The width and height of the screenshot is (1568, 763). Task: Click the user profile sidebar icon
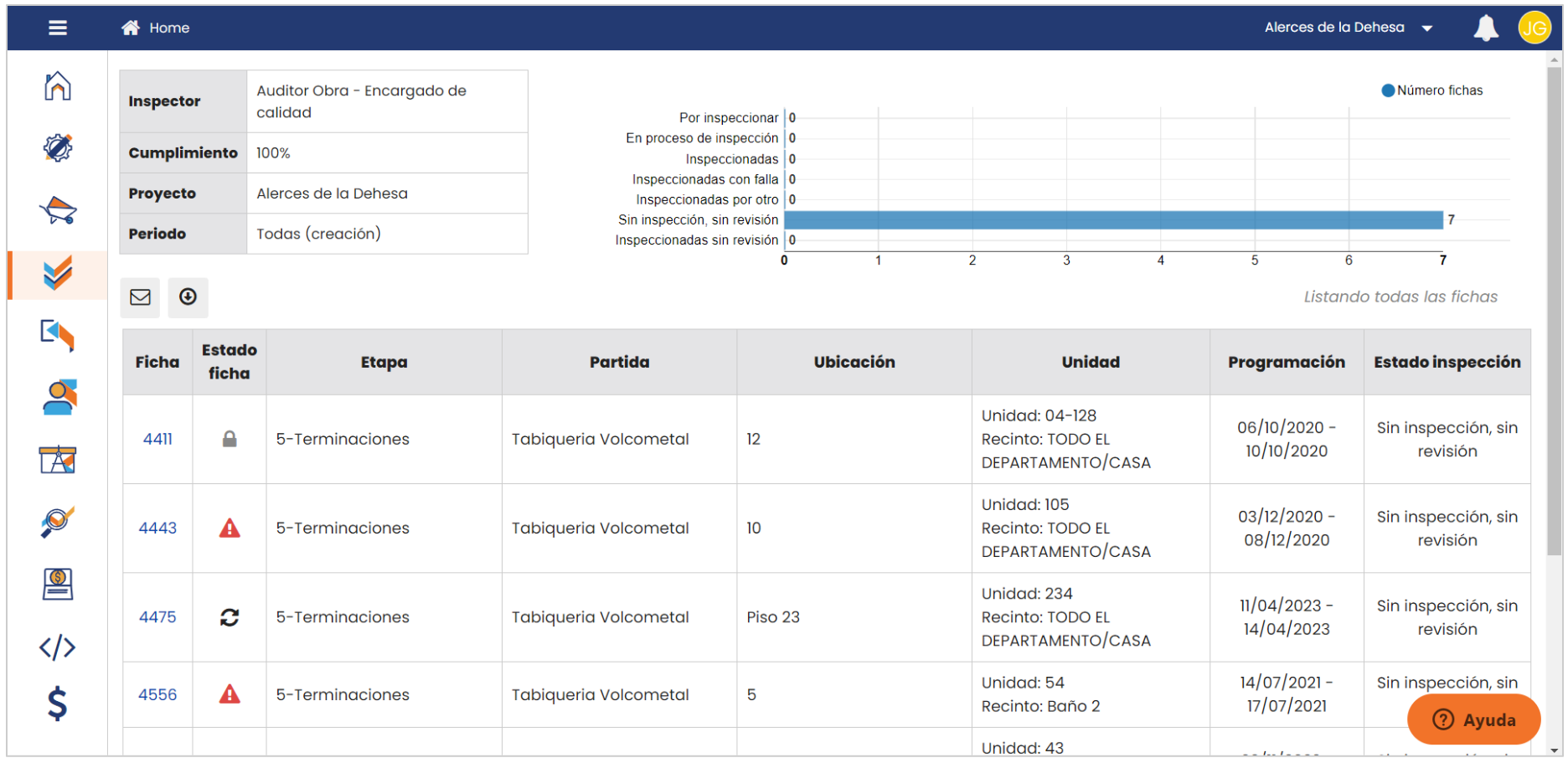coord(58,398)
